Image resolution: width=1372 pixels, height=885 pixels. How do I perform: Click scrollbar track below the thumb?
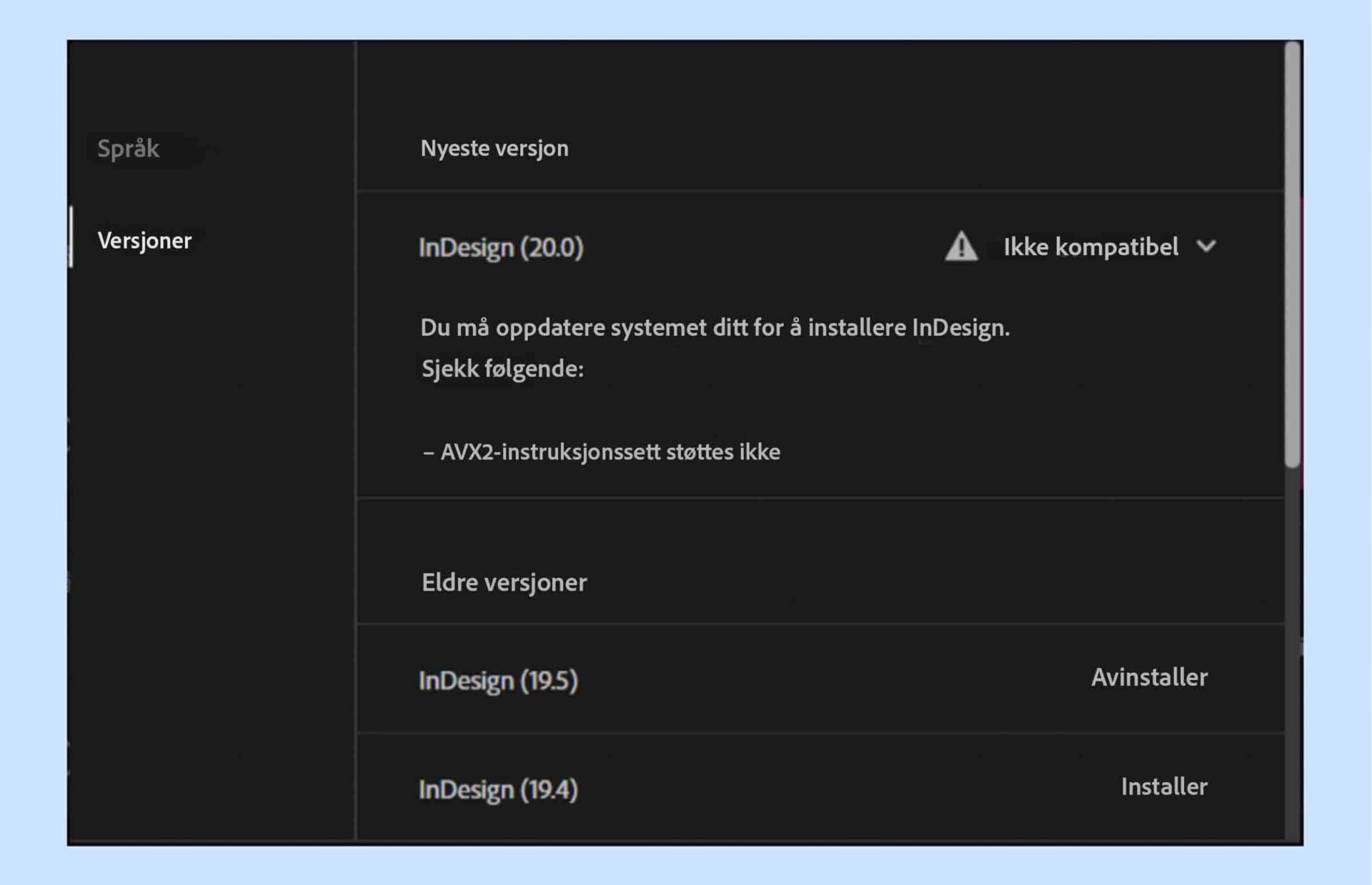point(1292,643)
